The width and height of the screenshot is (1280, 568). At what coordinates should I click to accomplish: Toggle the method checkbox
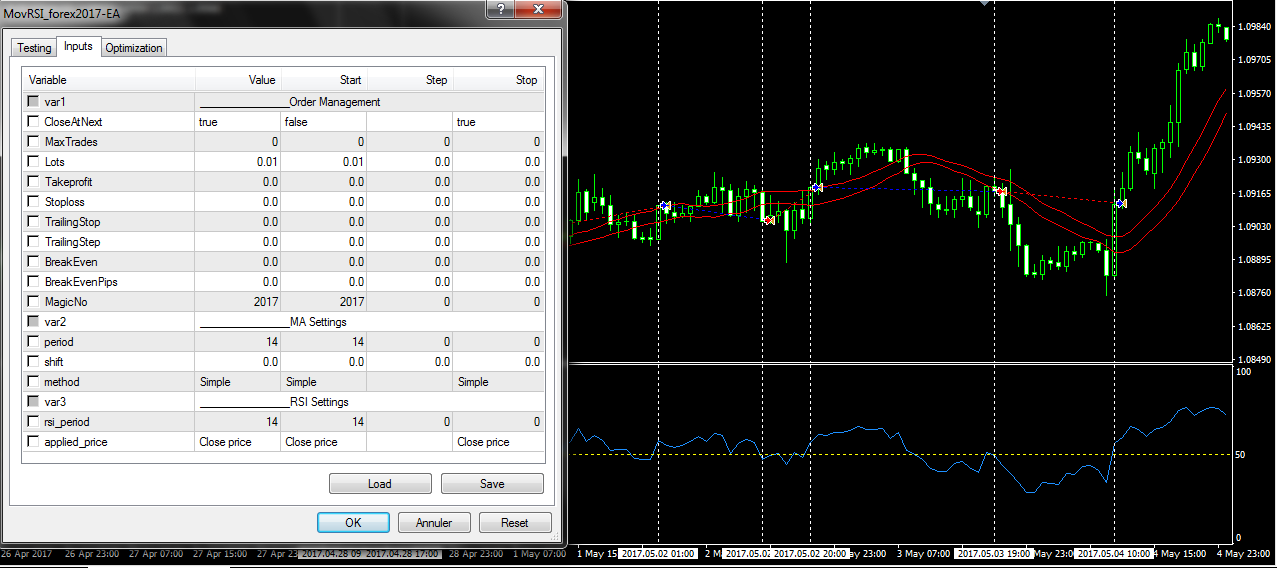tap(34, 382)
